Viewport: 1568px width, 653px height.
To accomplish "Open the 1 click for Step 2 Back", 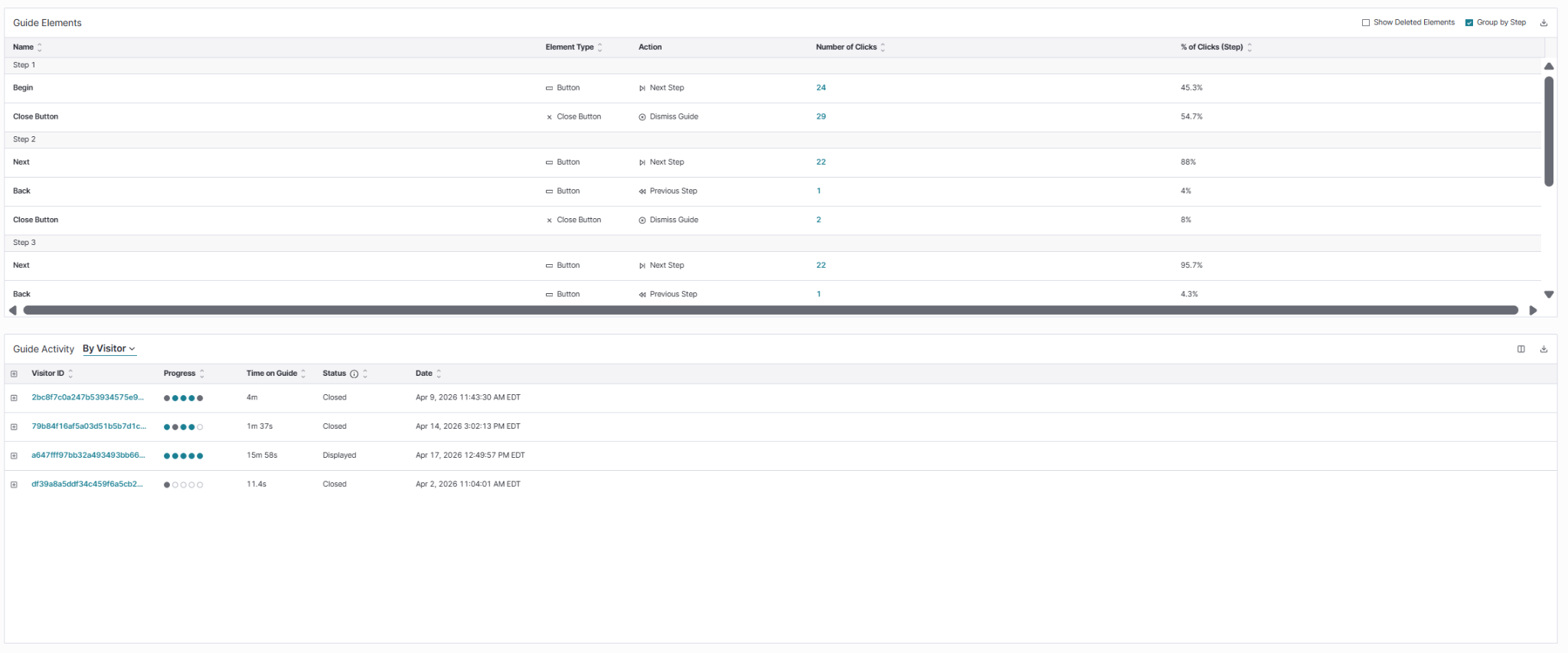I will pyautogui.click(x=818, y=191).
